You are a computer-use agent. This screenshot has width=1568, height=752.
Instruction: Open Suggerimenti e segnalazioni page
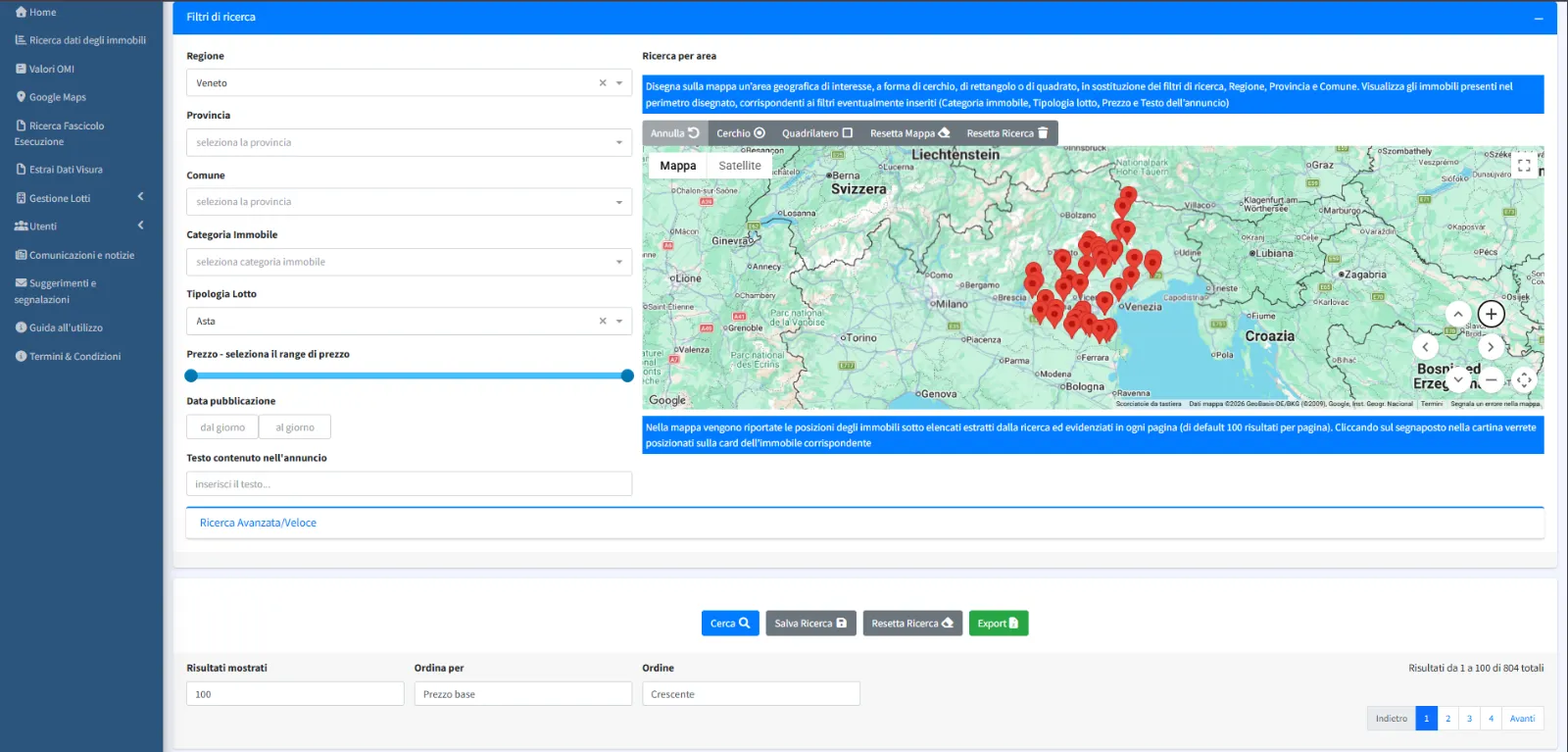coord(55,291)
